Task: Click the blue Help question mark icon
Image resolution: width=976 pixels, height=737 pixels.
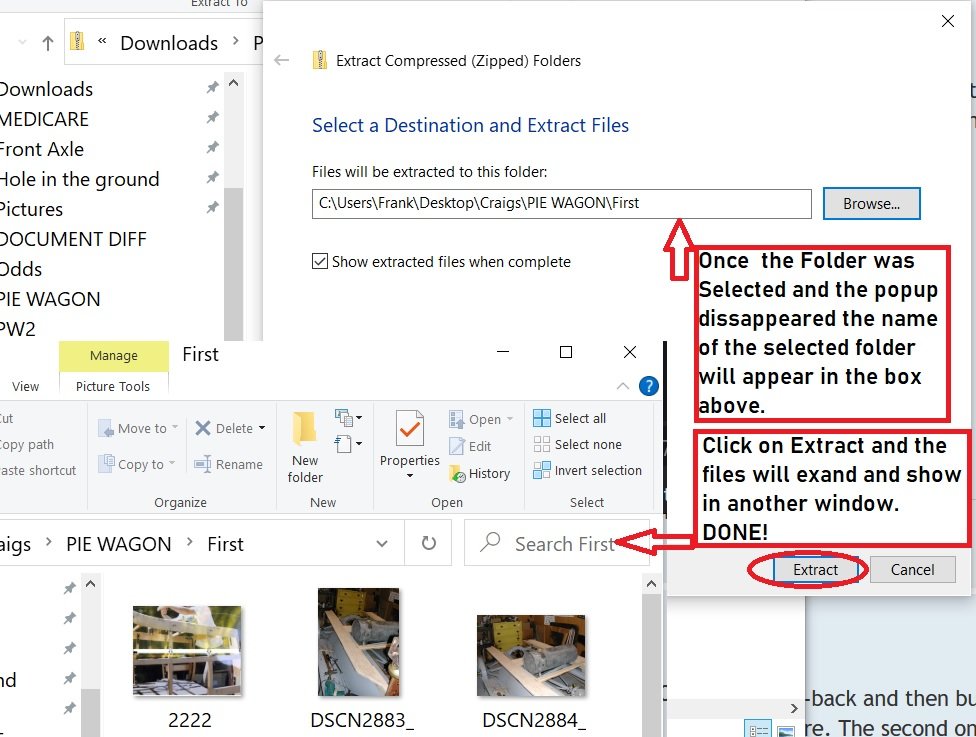Action: point(648,386)
